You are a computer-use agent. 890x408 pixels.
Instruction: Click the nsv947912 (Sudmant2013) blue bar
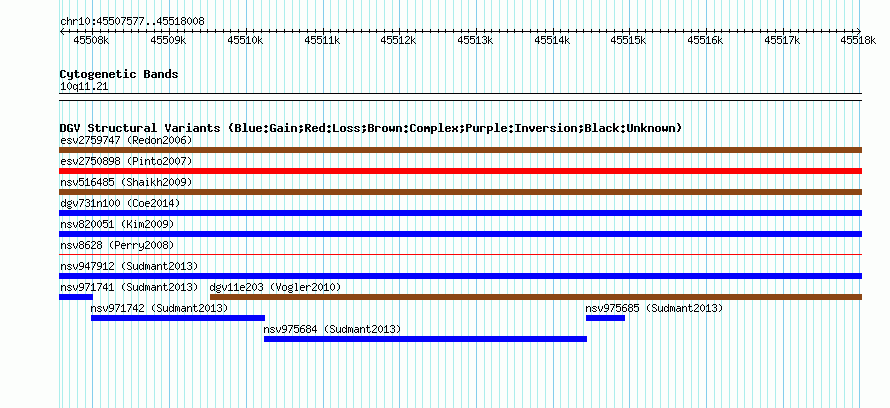[x=460, y=276]
